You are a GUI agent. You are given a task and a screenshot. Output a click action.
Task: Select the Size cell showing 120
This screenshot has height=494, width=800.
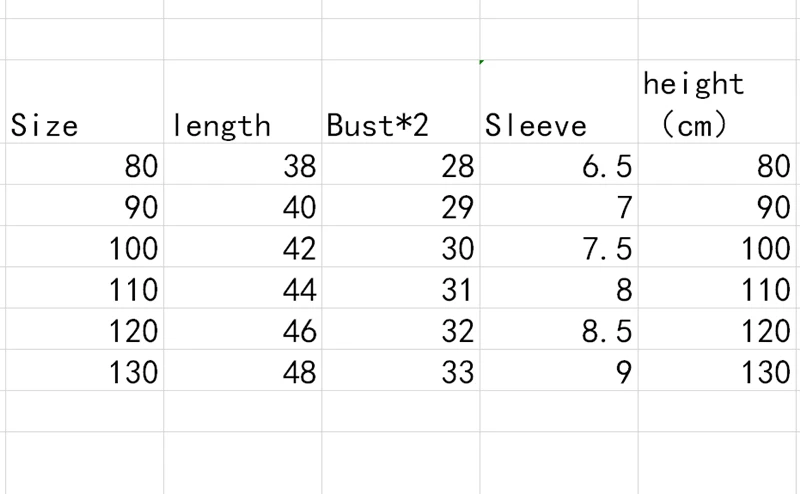(x=84, y=329)
